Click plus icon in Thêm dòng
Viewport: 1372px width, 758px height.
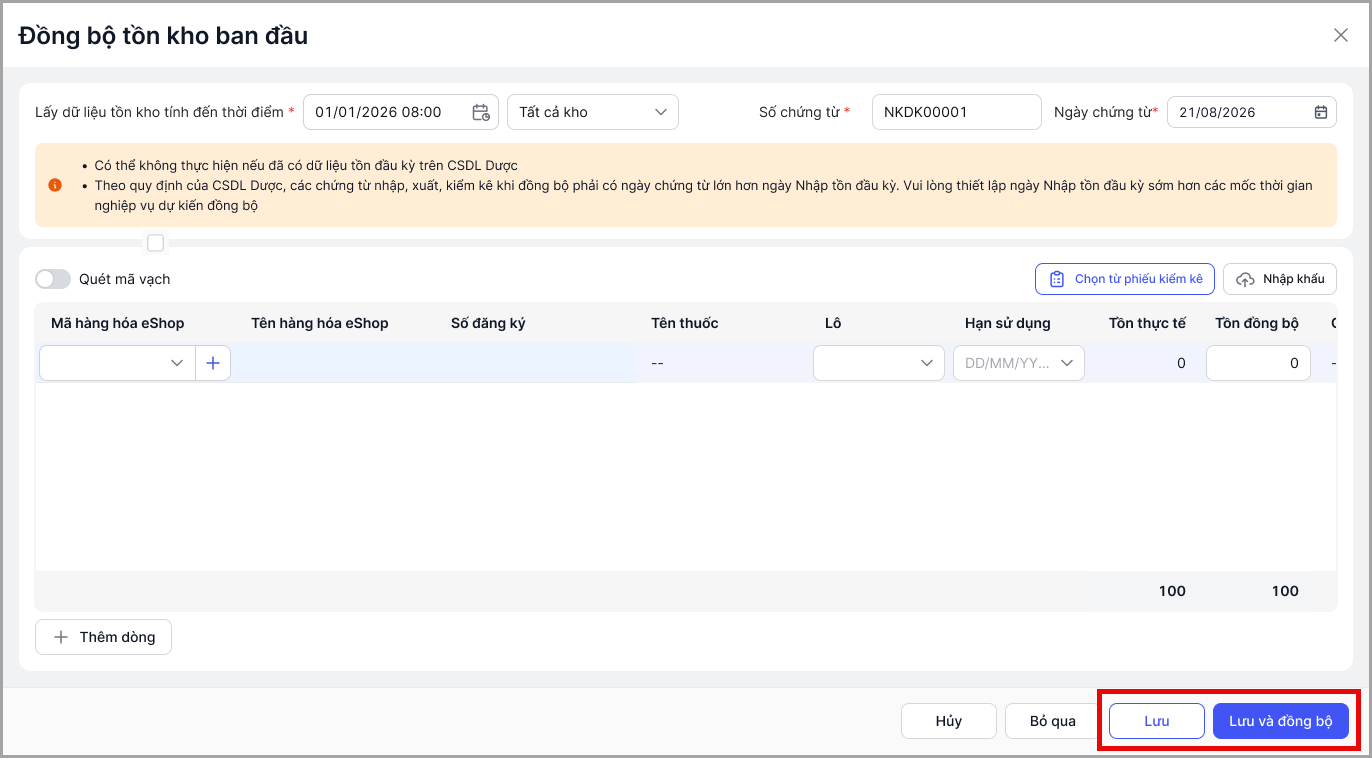(x=61, y=637)
